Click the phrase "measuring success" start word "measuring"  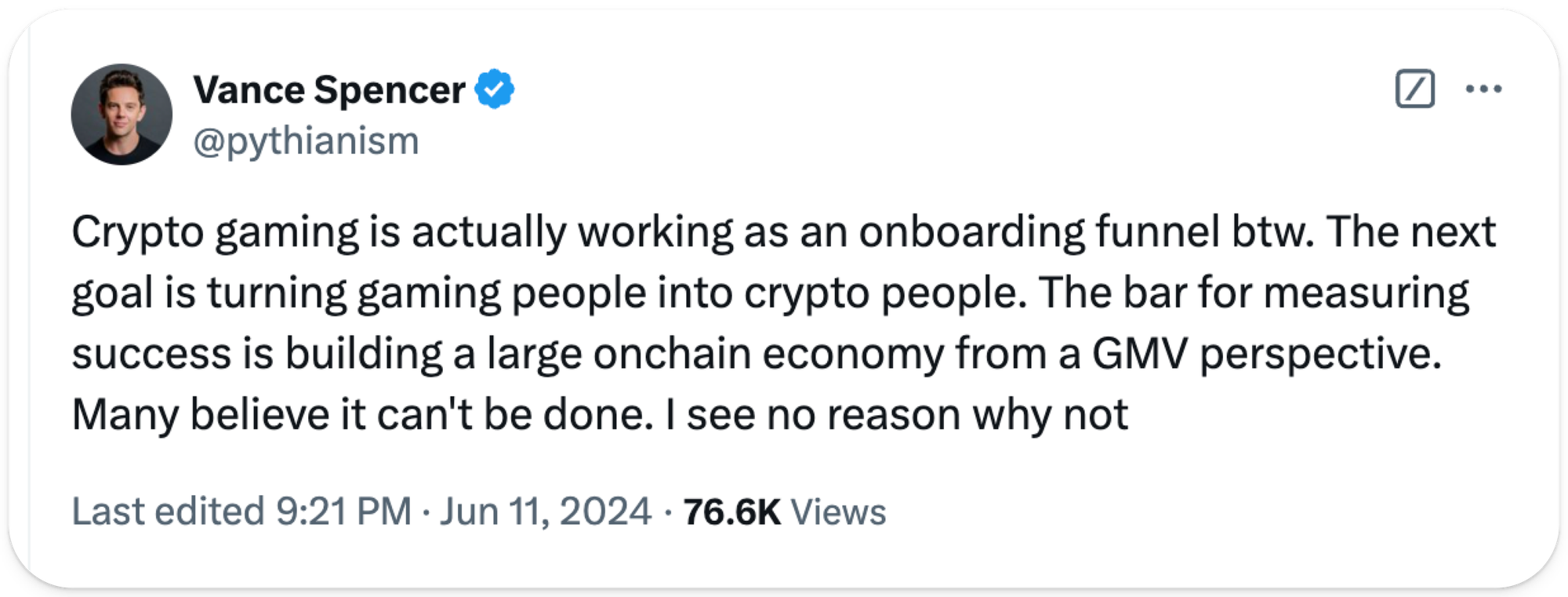click(1367, 293)
